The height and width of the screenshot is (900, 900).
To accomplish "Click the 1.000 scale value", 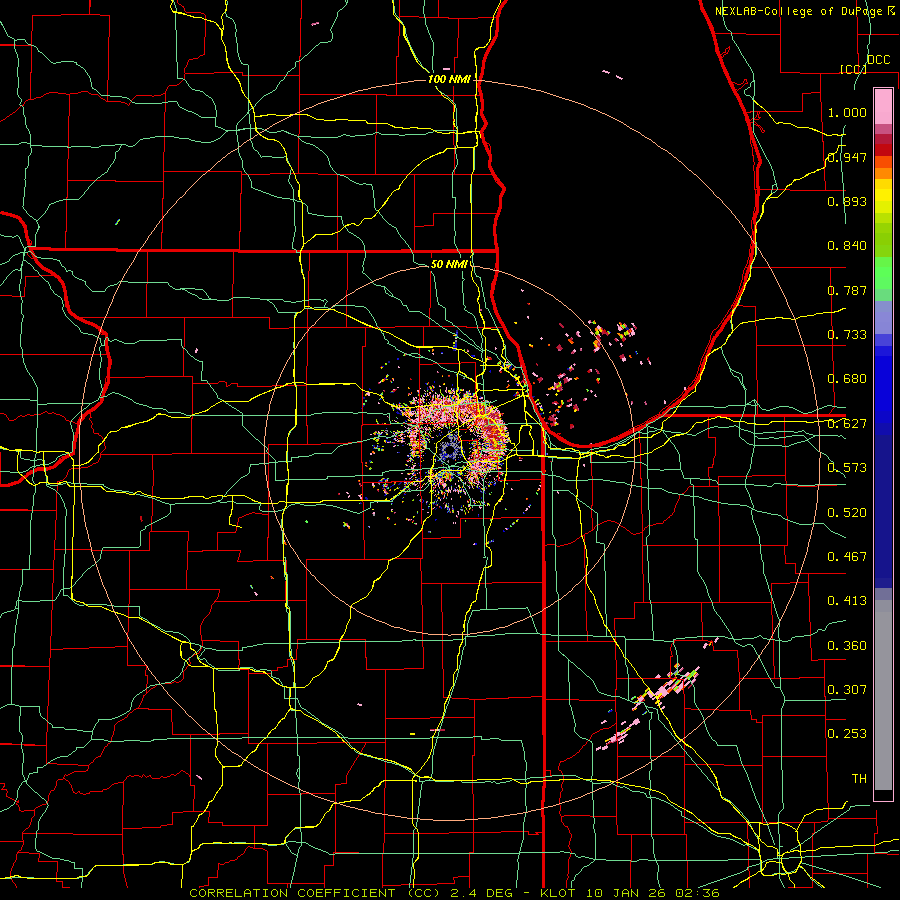I will (x=847, y=112).
